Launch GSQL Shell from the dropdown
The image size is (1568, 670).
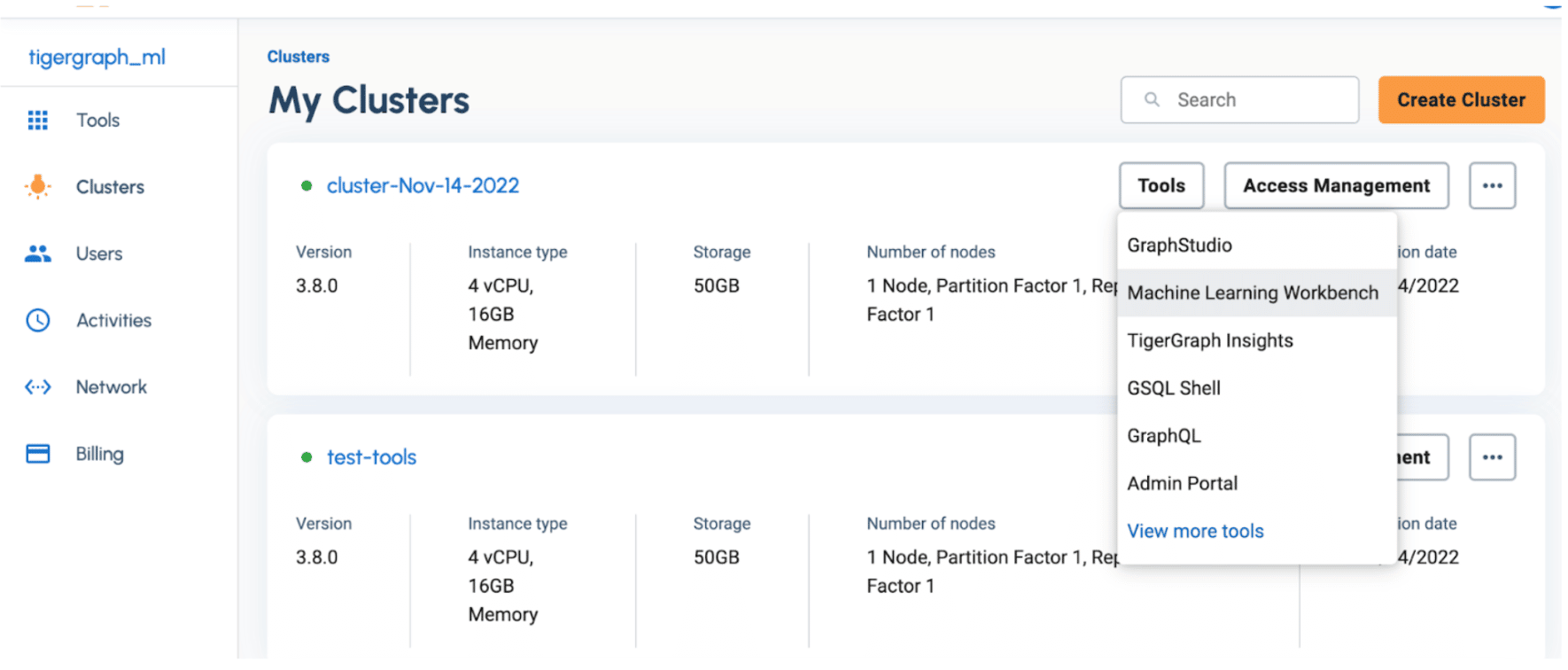[x=1257, y=388]
